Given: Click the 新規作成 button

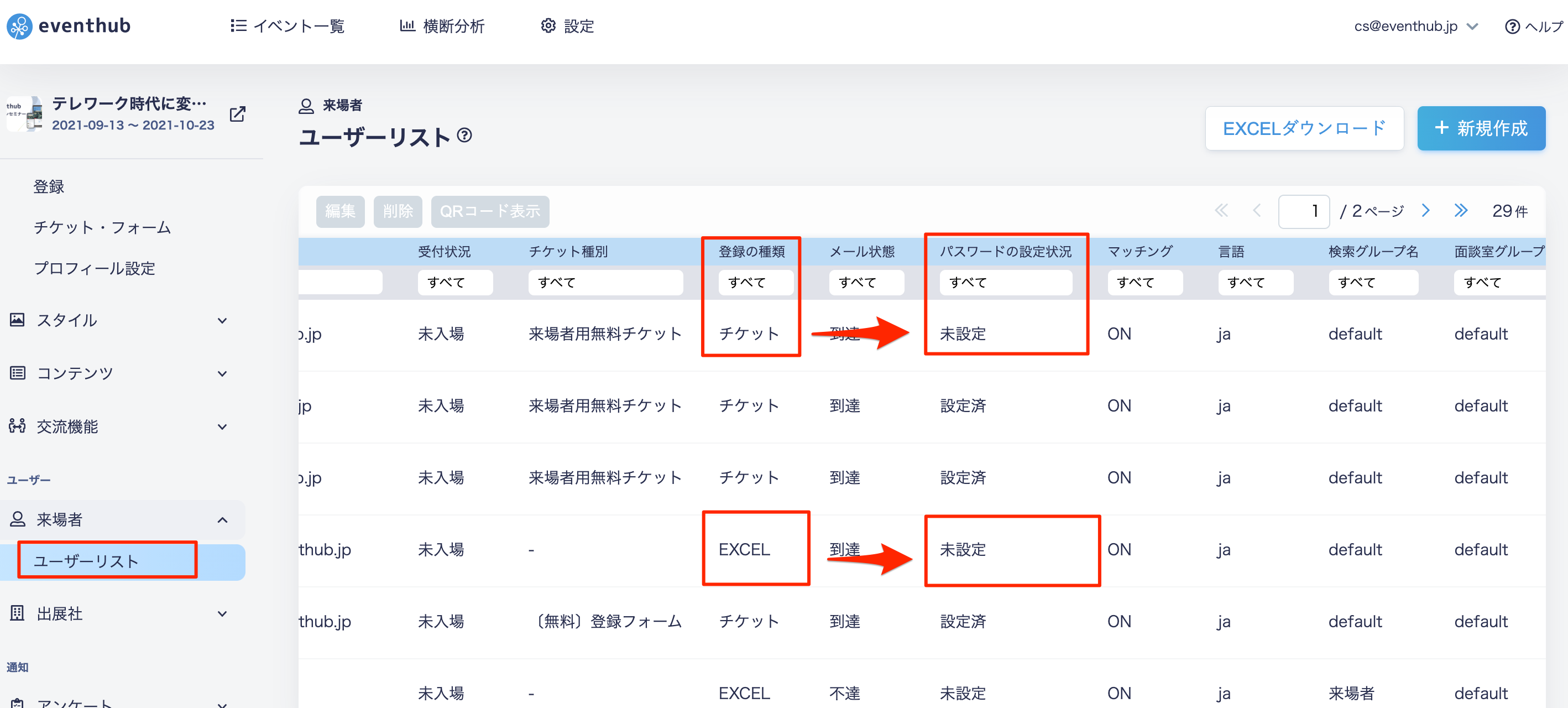Looking at the screenshot, I should 1481,128.
